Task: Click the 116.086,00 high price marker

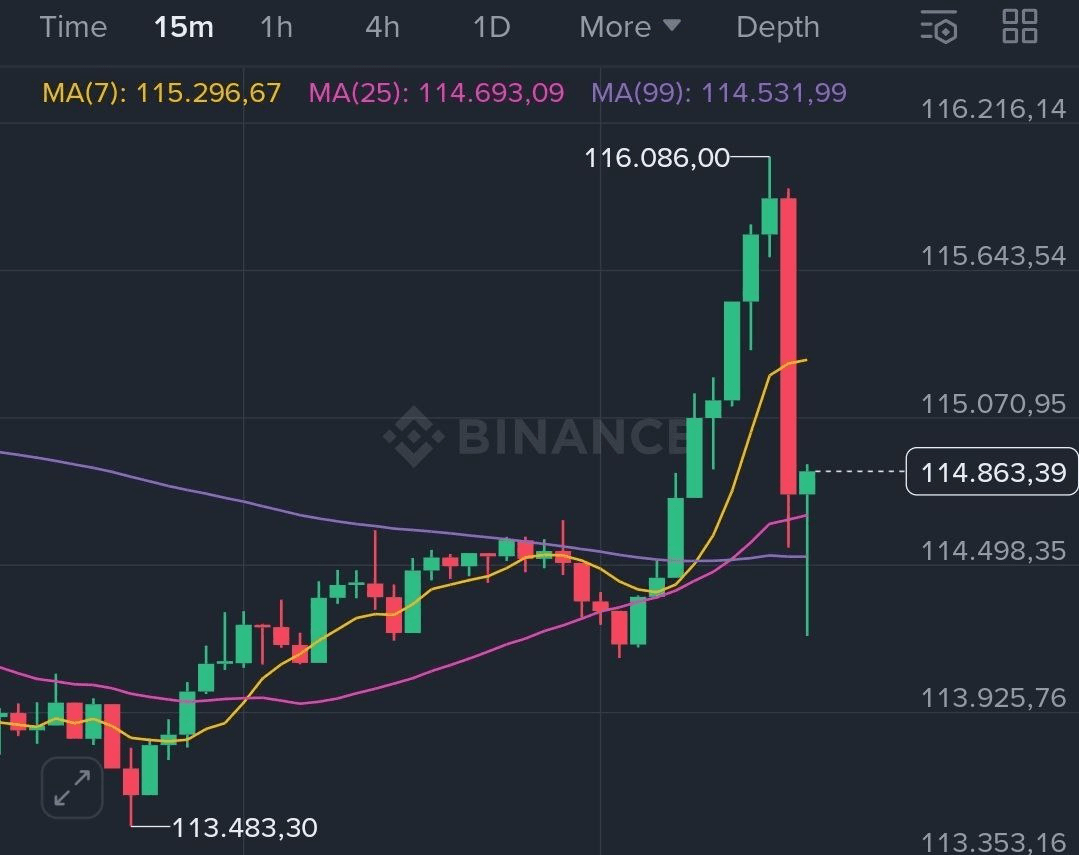Action: point(657,157)
